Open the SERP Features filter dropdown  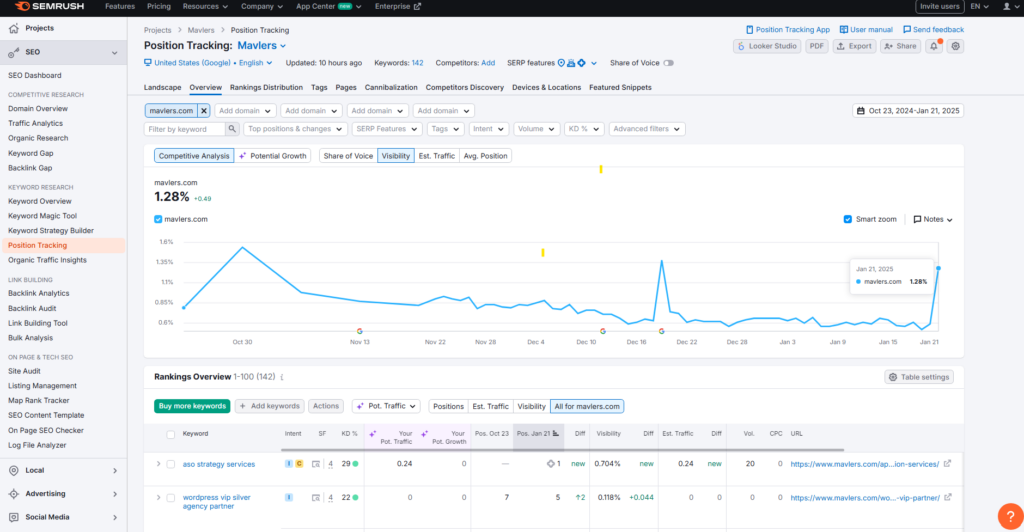tap(387, 129)
